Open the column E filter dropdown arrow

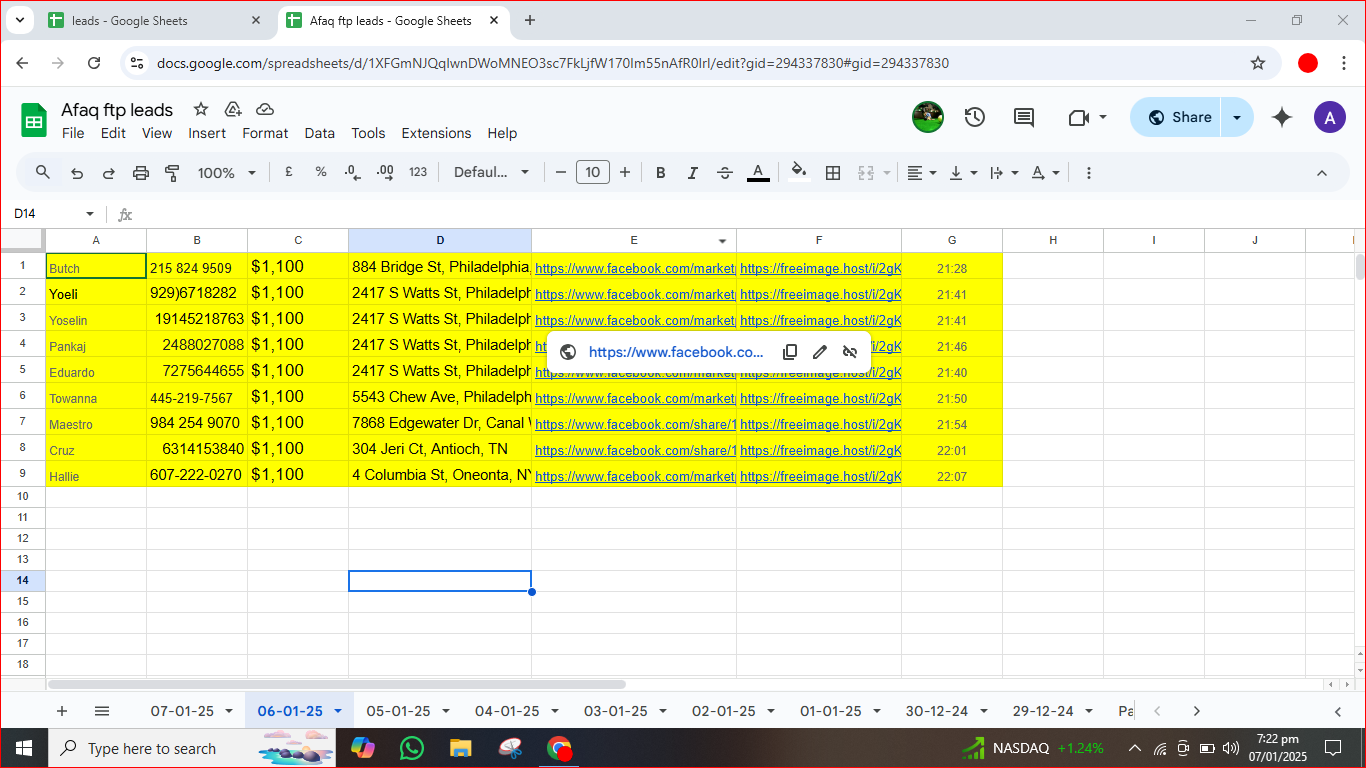723,241
